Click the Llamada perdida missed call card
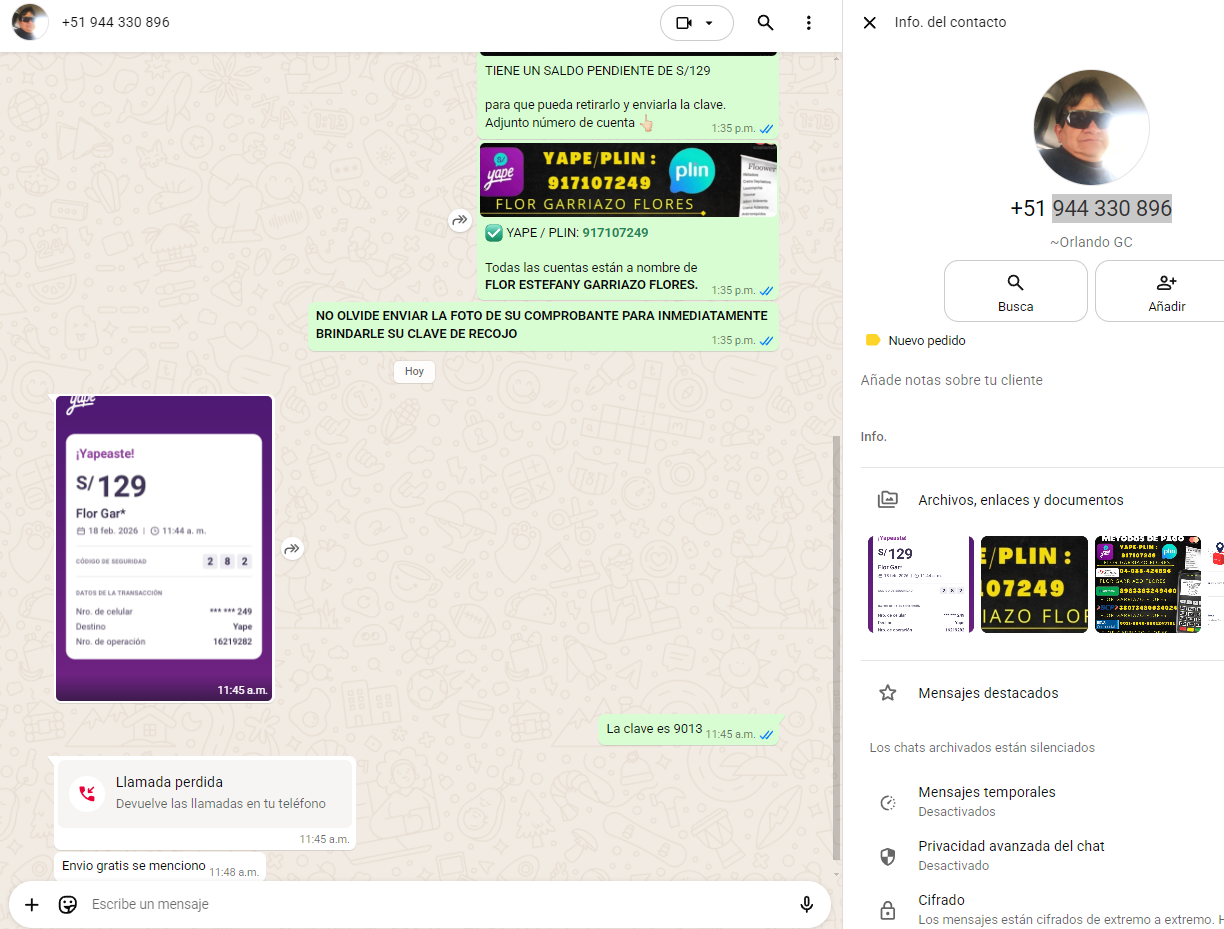This screenshot has height=929, width=1224. [x=204, y=793]
